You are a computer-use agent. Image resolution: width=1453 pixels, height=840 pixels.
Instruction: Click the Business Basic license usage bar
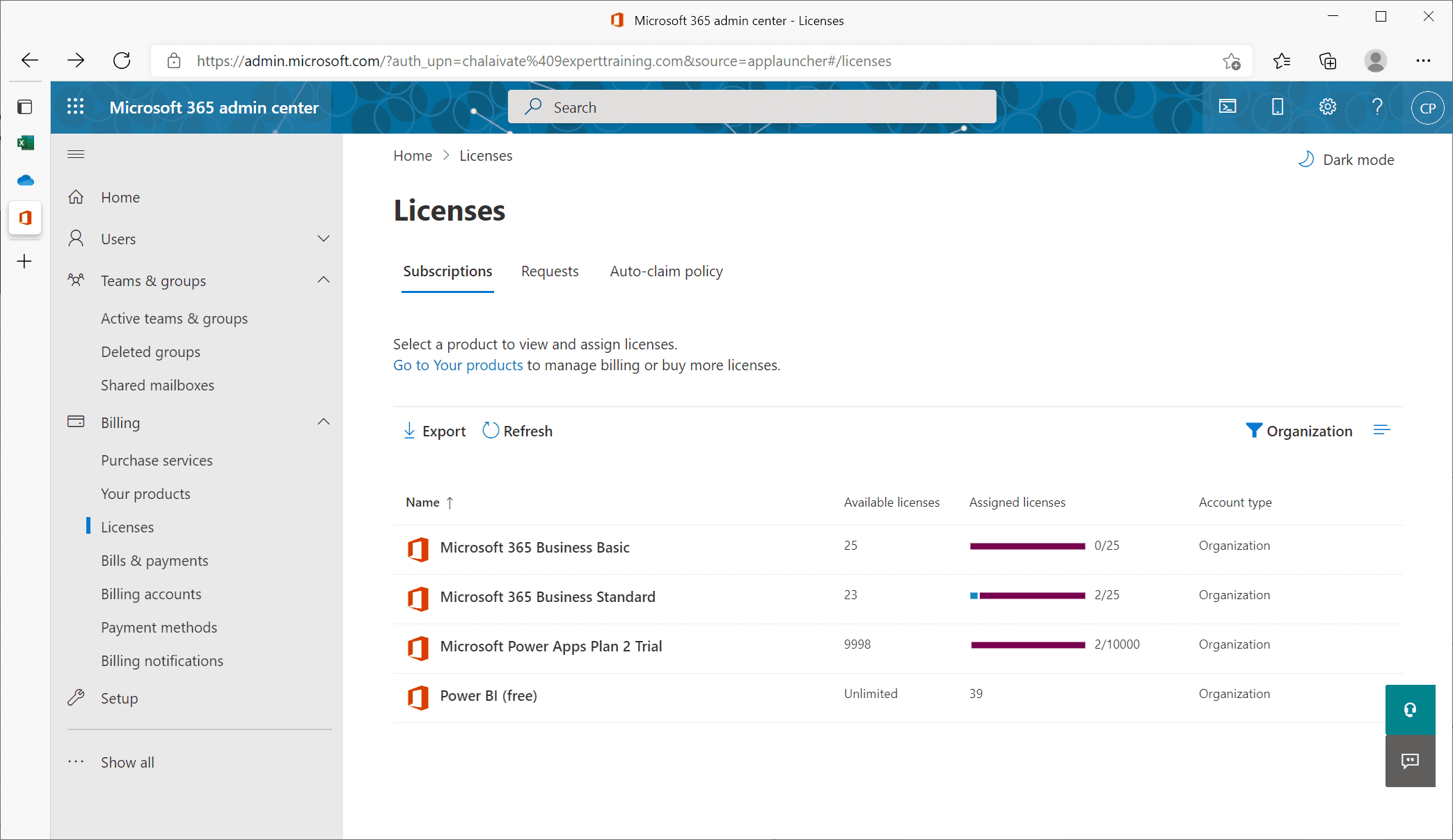coord(1028,546)
